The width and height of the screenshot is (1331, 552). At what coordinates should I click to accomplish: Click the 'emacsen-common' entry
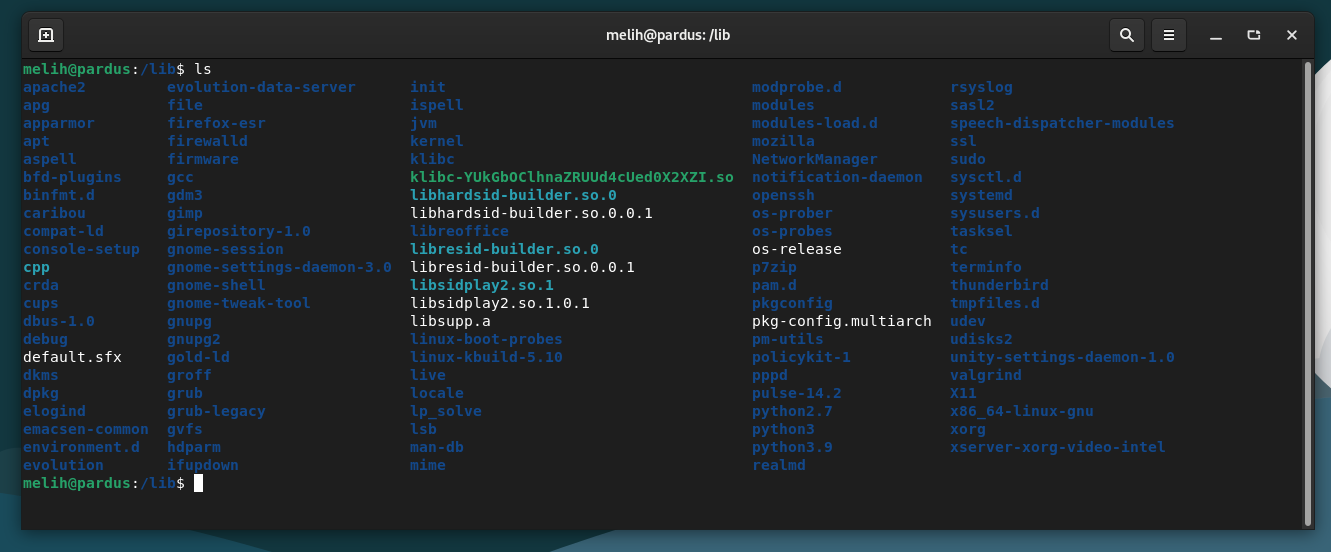[x=86, y=429]
